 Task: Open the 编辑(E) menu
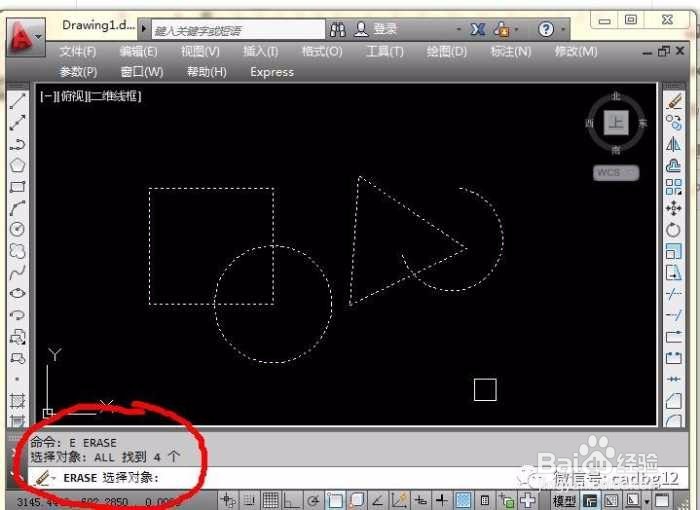138,52
